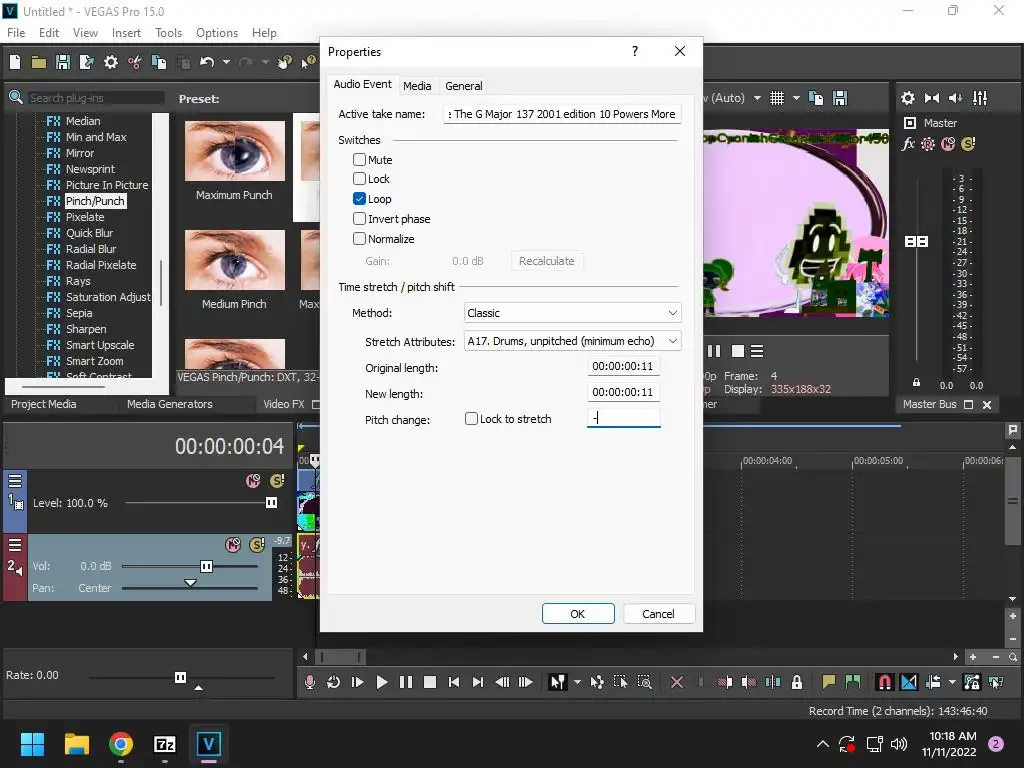Select the Zoom Edit tool magnifier
Viewport: 1024px width, 768px height.
(x=645, y=682)
